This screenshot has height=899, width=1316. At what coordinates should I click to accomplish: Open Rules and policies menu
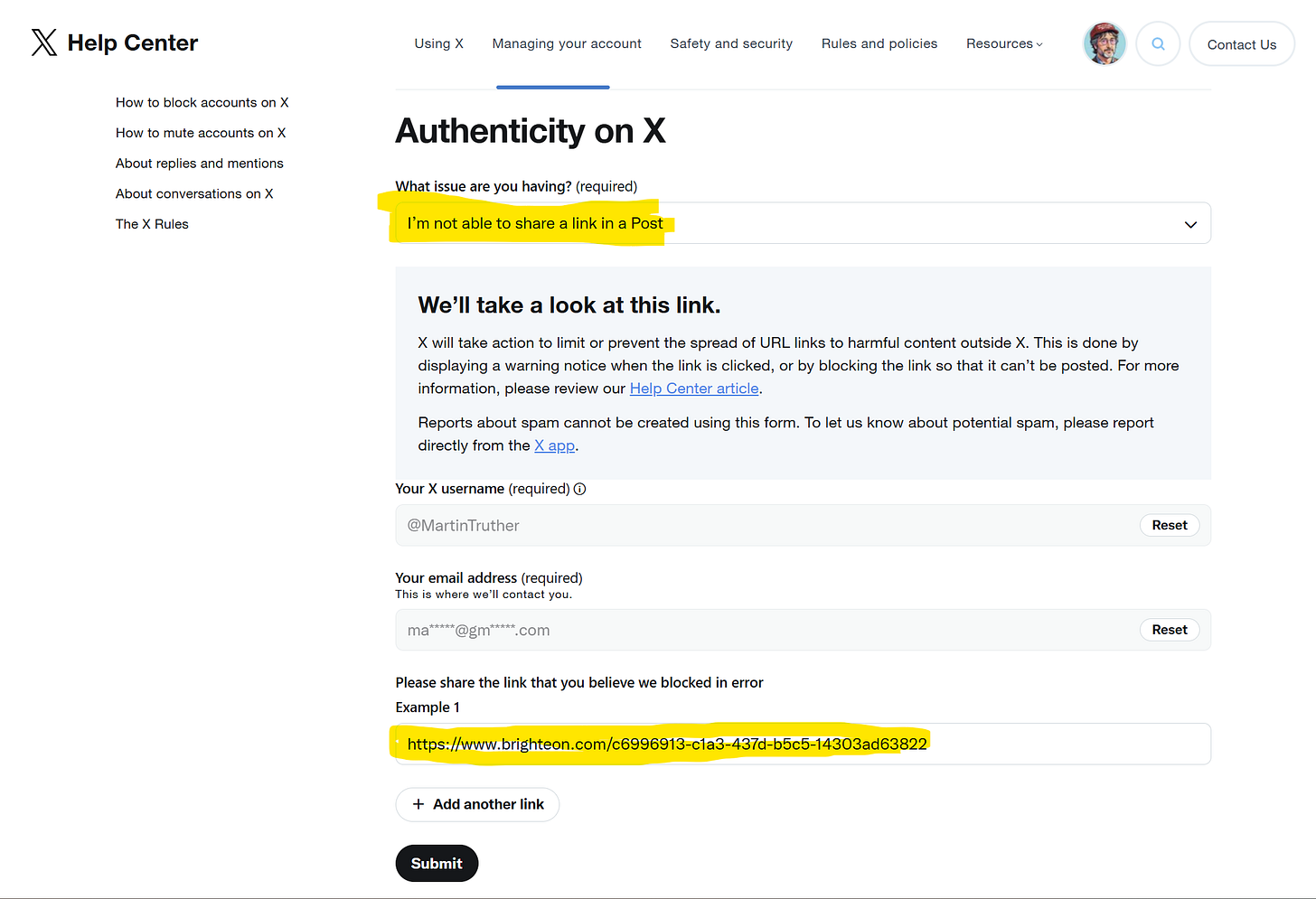[879, 43]
